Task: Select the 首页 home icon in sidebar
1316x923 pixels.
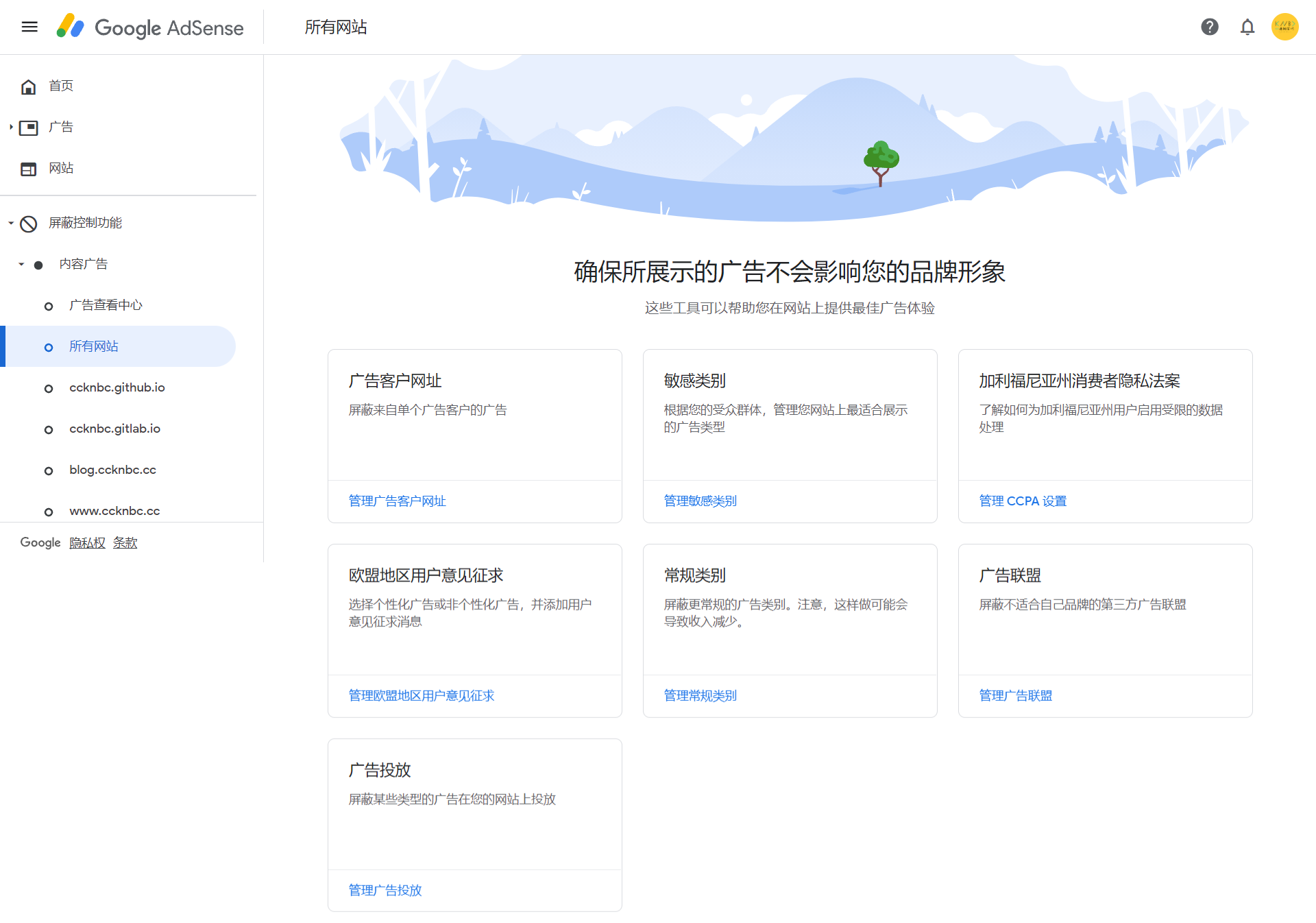Action: point(28,86)
